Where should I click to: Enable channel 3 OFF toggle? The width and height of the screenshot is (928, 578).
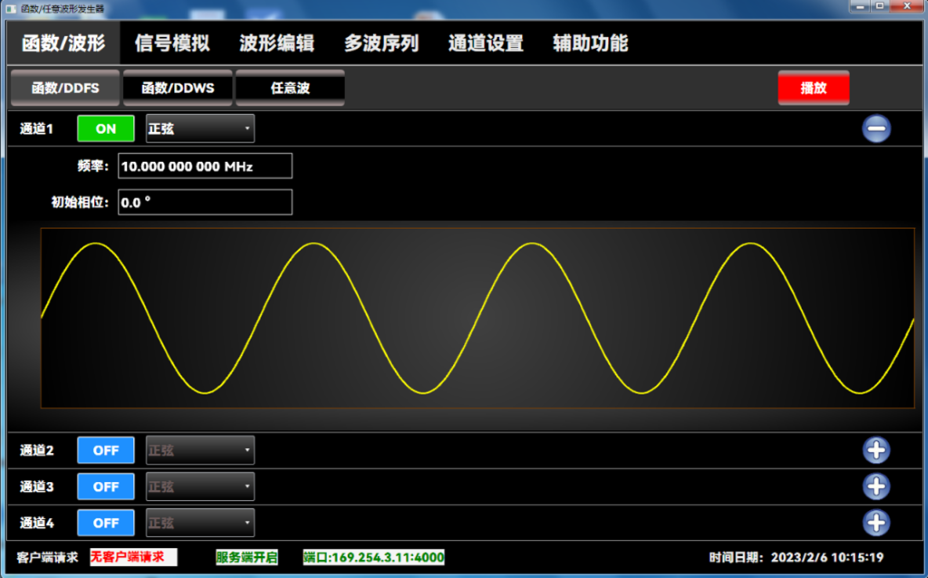pyautogui.click(x=105, y=486)
